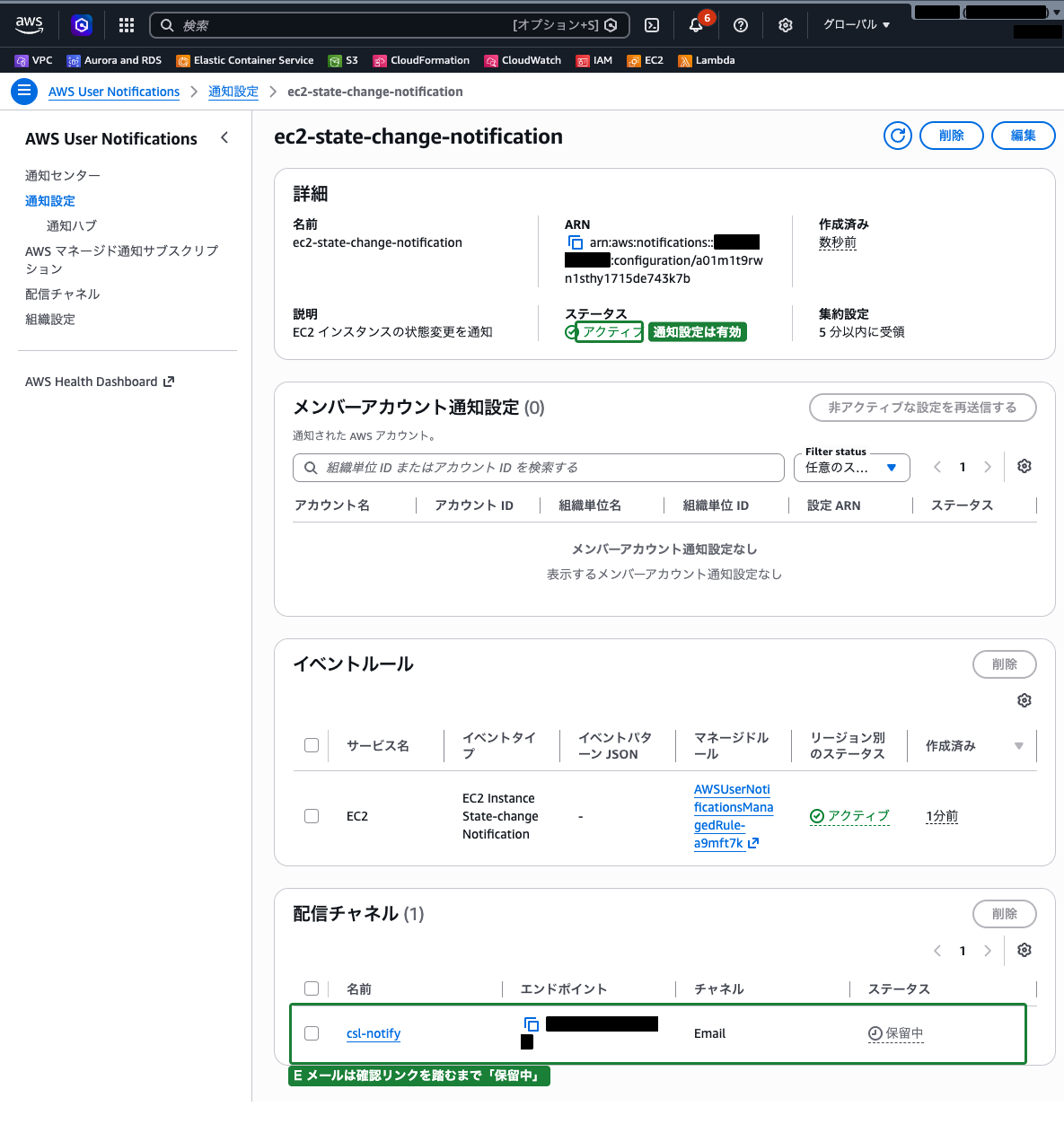
Task: Select all delivery channels with header checkbox
Action: coord(312,988)
